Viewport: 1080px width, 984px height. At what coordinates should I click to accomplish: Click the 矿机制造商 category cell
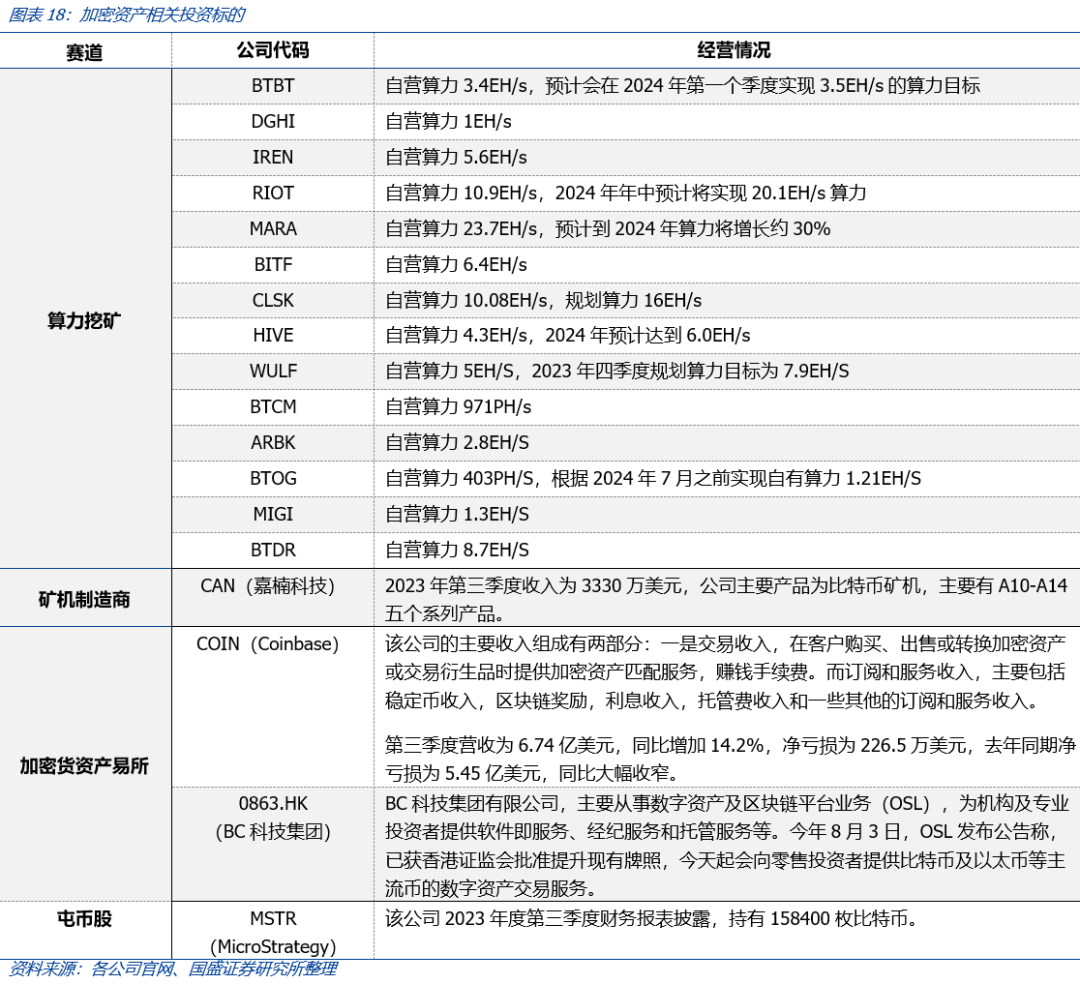click(84, 600)
